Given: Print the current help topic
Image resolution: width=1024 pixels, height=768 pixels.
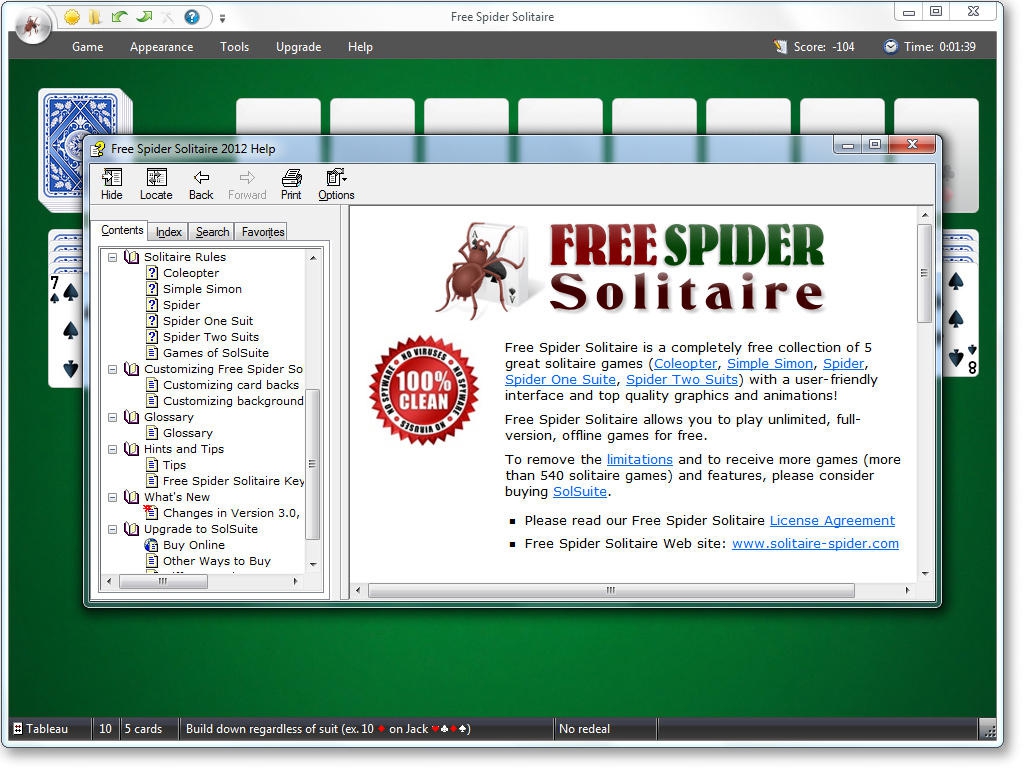Looking at the screenshot, I should point(291,184).
